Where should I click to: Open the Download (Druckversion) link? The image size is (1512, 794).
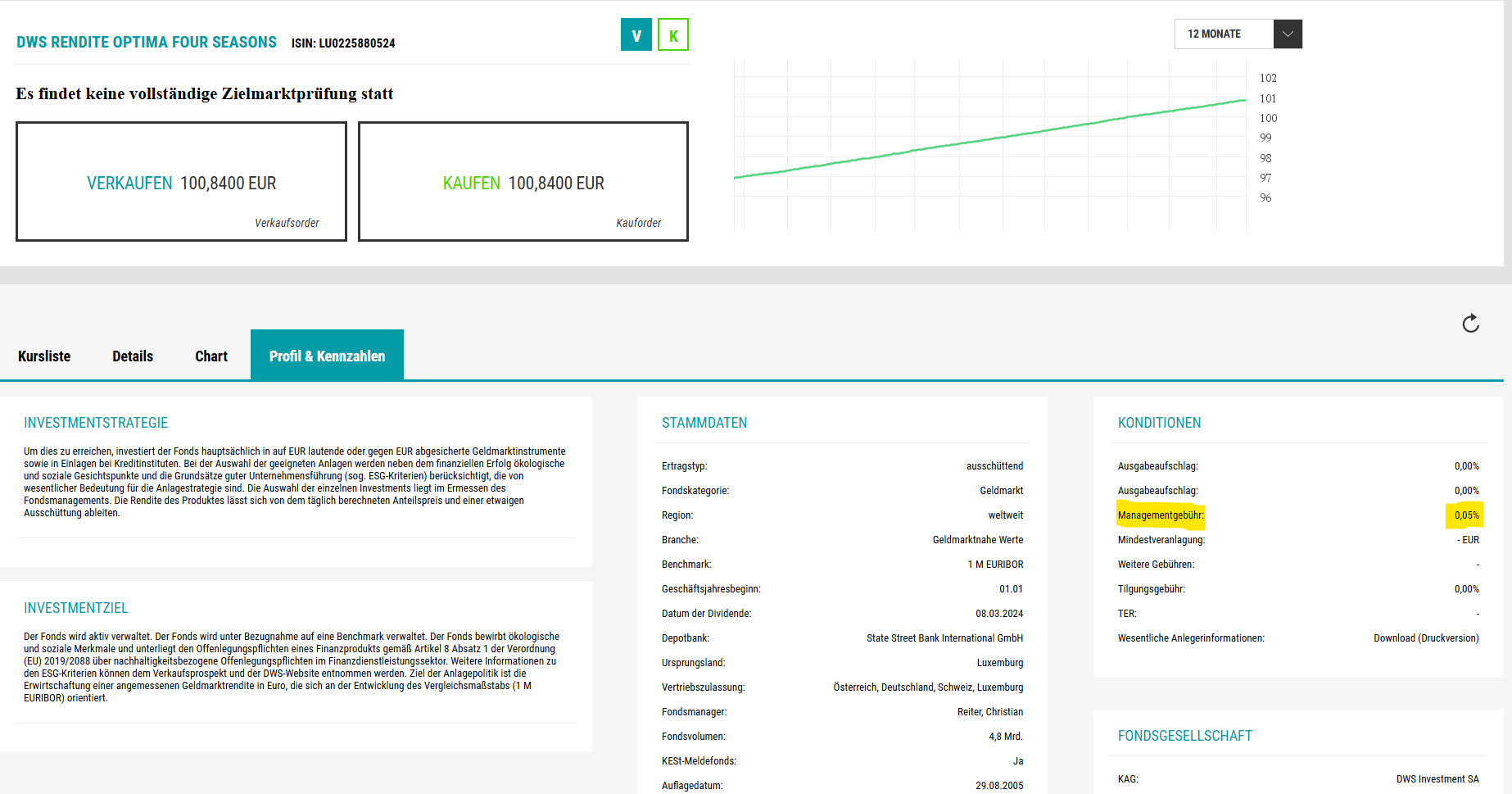click(1426, 638)
